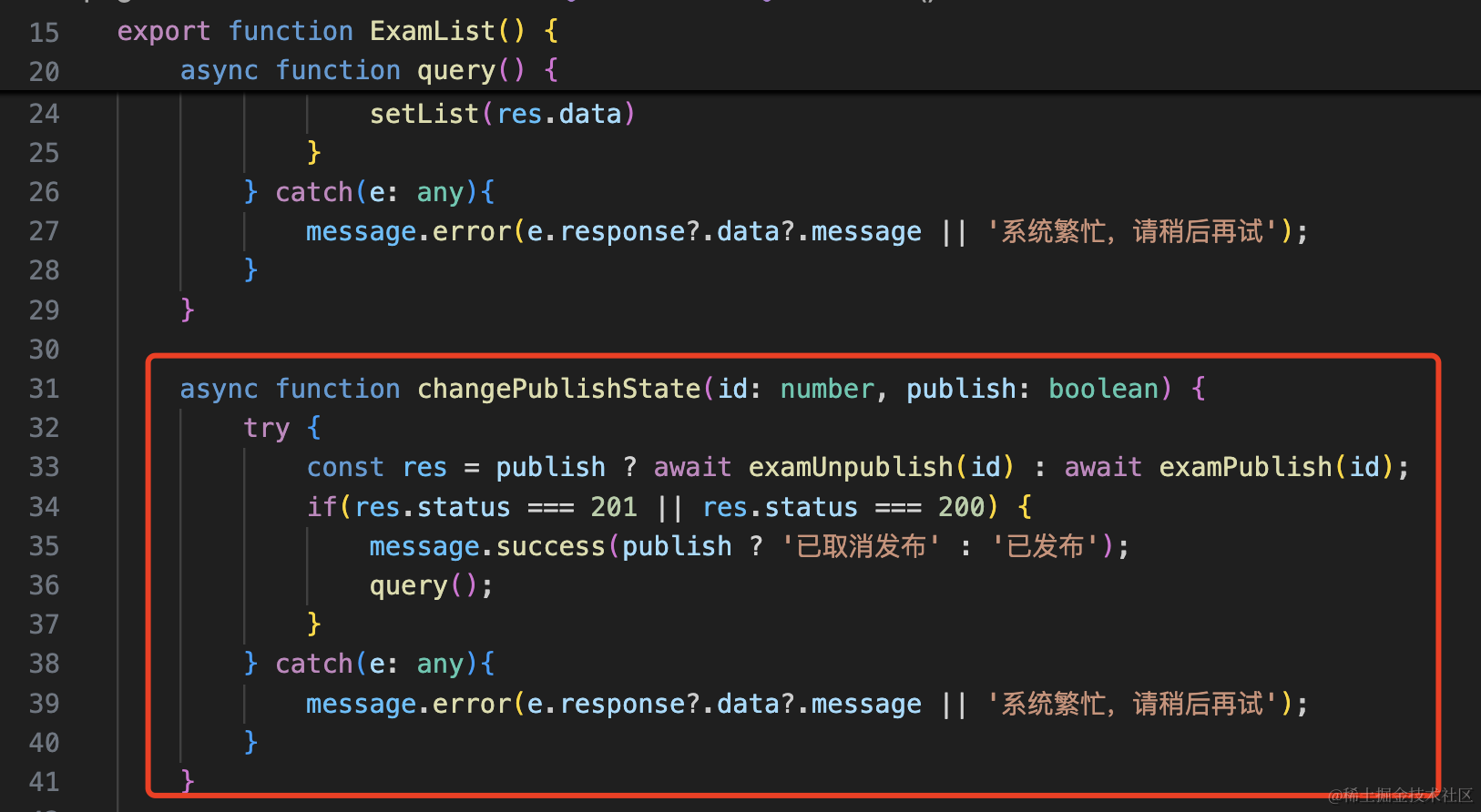Select line number 24 in the gutter
Image resolution: width=1481 pixels, height=812 pixels.
point(44,114)
